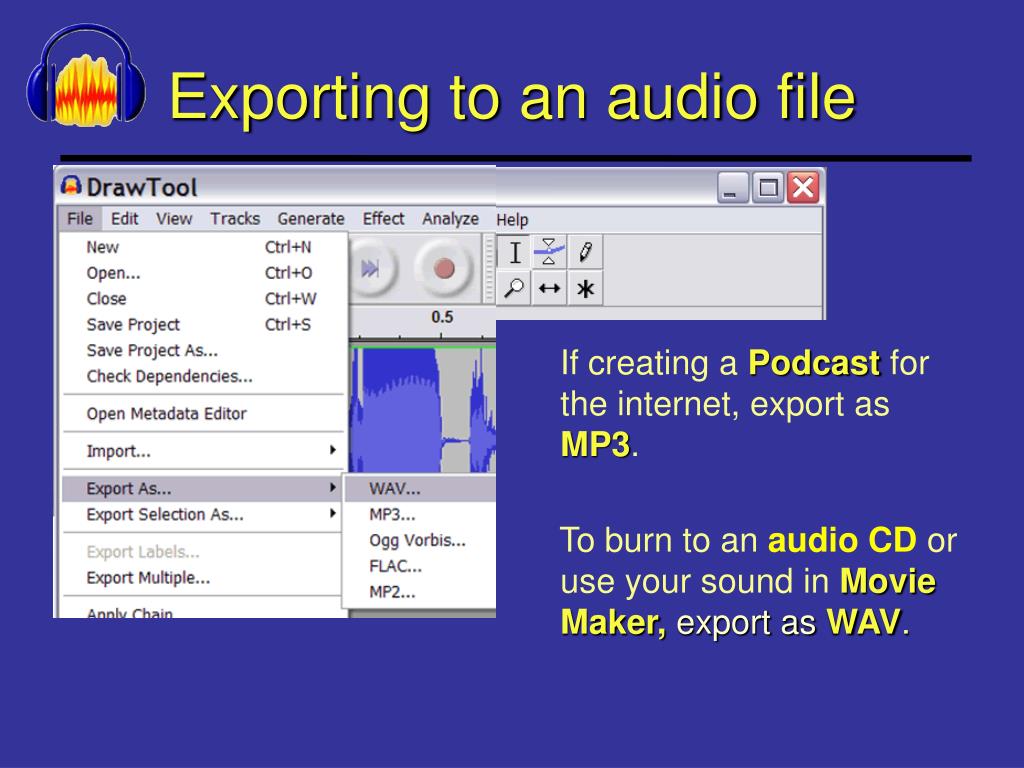Screen dimensions: 1024x768
Task: Close the DrawTool window
Action: 803,188
